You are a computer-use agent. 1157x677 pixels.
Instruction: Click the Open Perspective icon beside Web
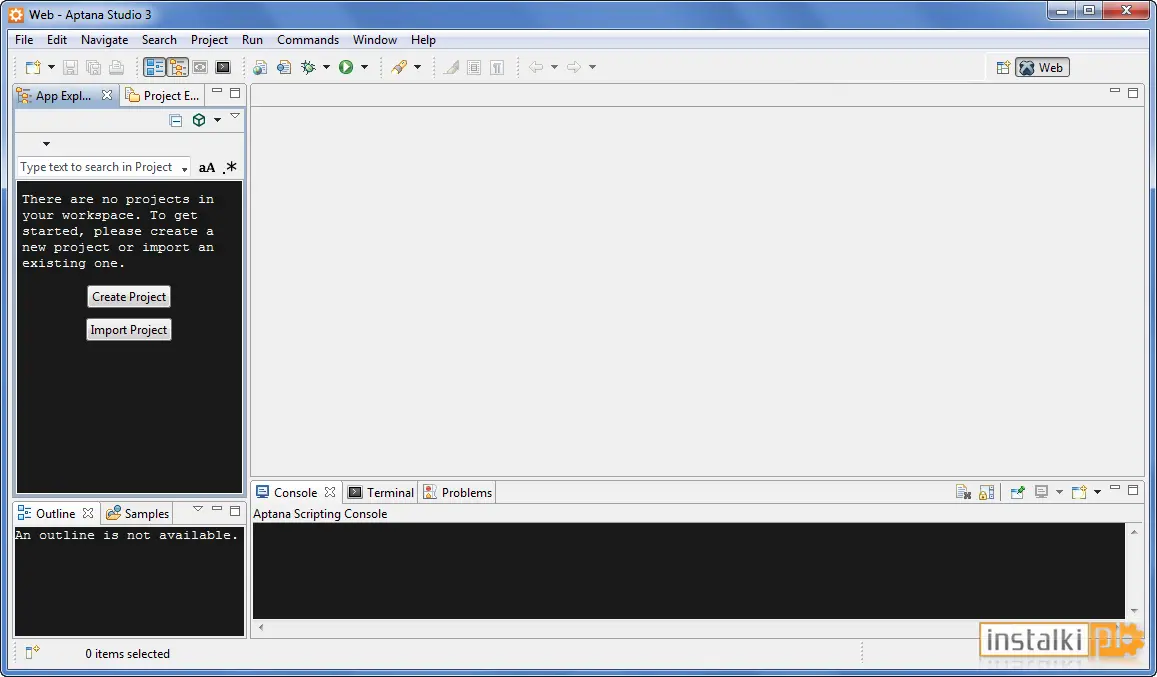[1003, 68]
